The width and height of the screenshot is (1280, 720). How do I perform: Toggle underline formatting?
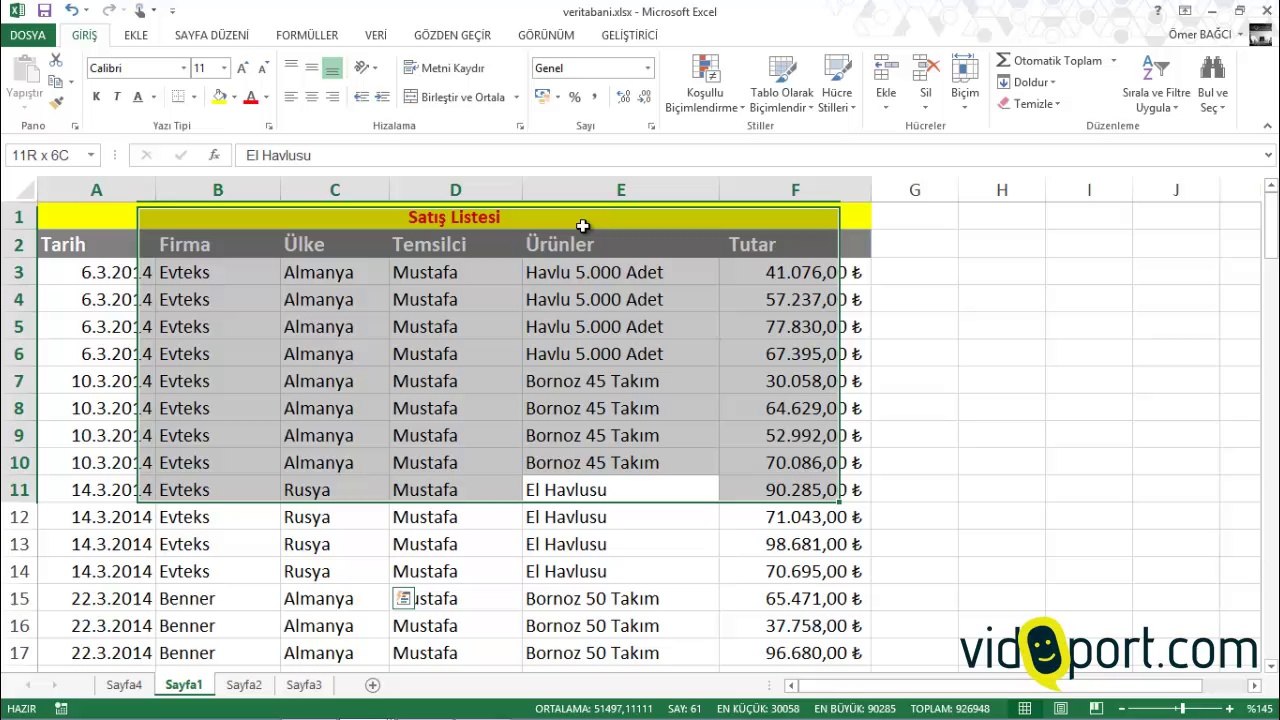point(138,97)
